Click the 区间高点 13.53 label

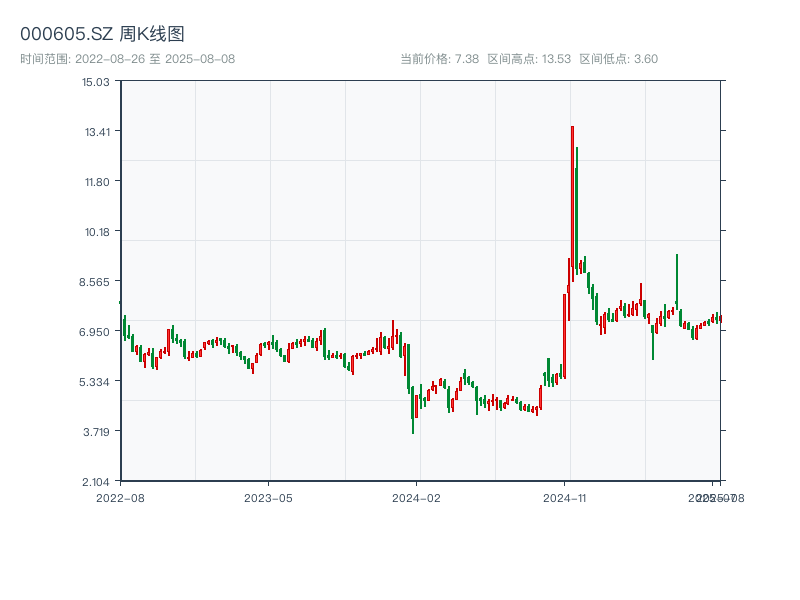(x=528, y=59)
